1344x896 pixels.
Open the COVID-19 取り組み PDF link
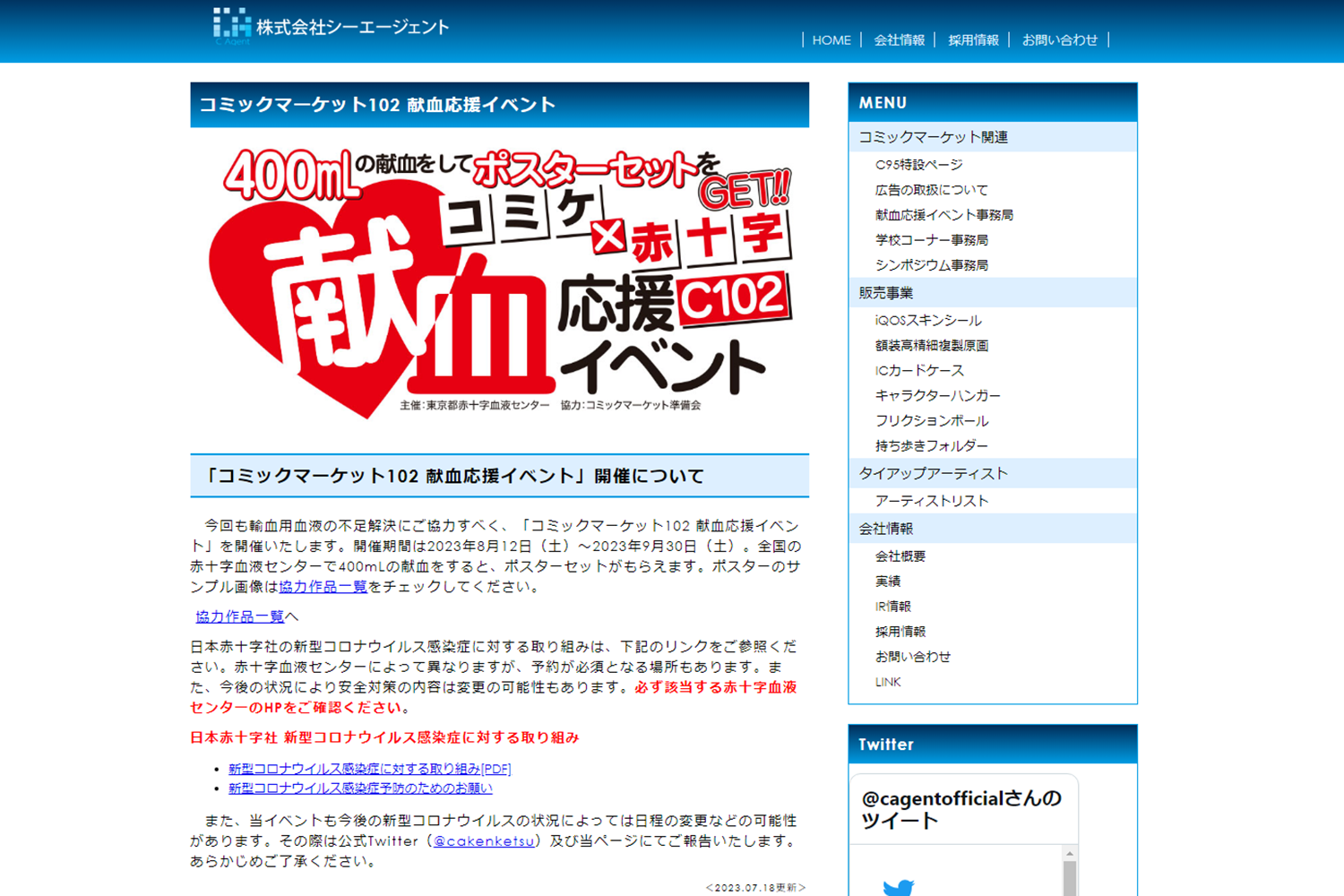coord(369,769)
